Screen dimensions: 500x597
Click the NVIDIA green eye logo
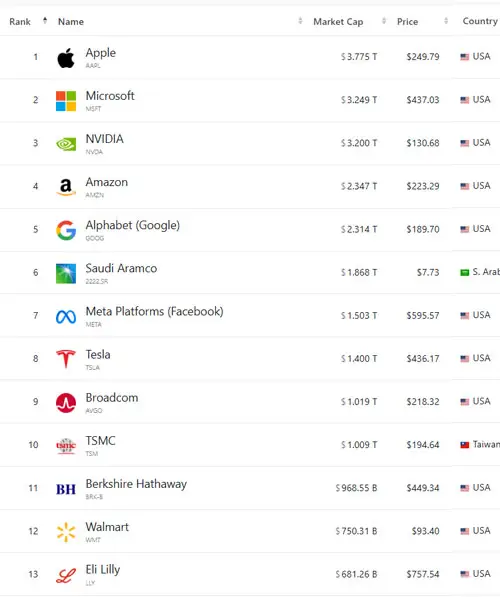(66, 144)
